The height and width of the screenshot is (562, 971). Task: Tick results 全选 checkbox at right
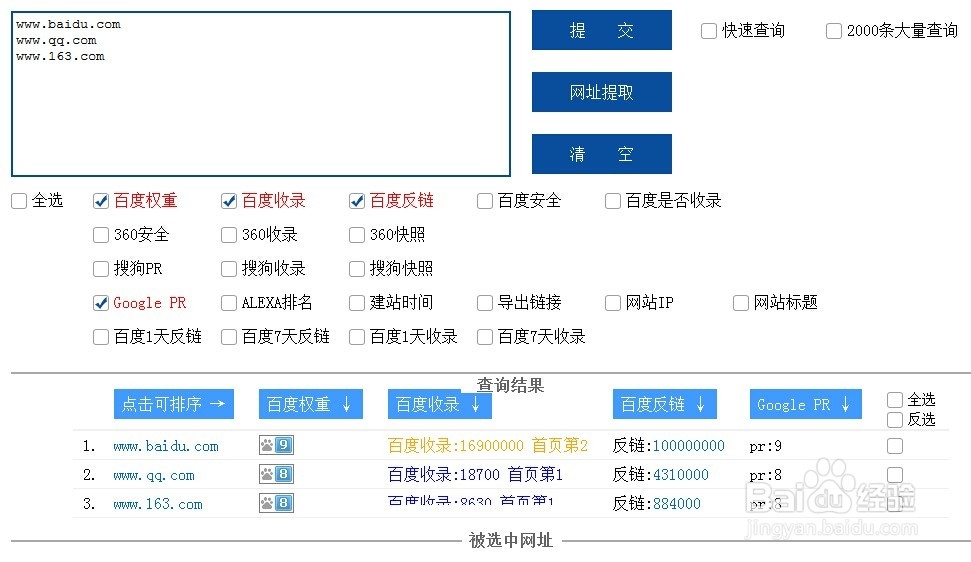click(x=895, y=400)
